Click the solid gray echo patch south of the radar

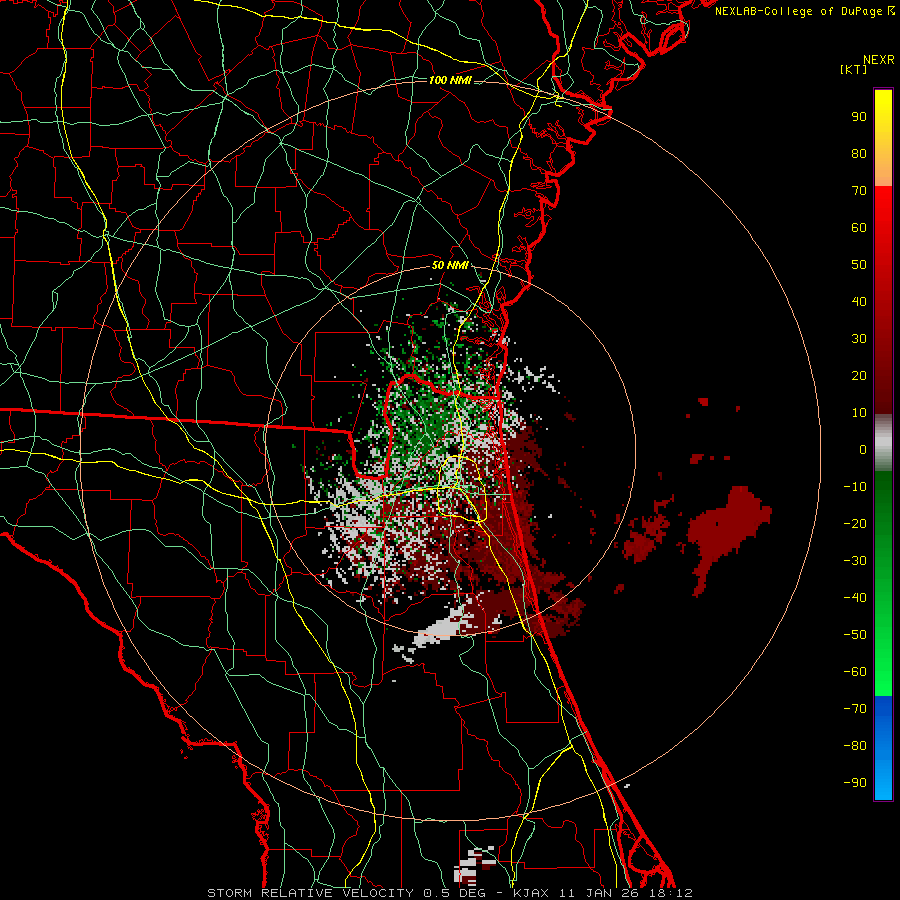click(x=442, y=630)
